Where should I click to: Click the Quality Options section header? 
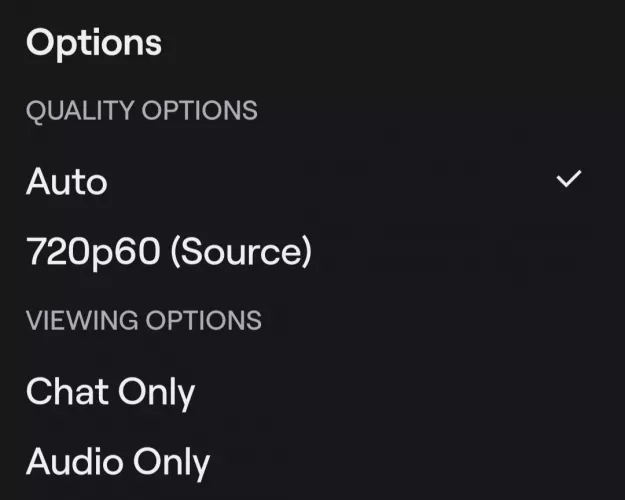(141, 110)
